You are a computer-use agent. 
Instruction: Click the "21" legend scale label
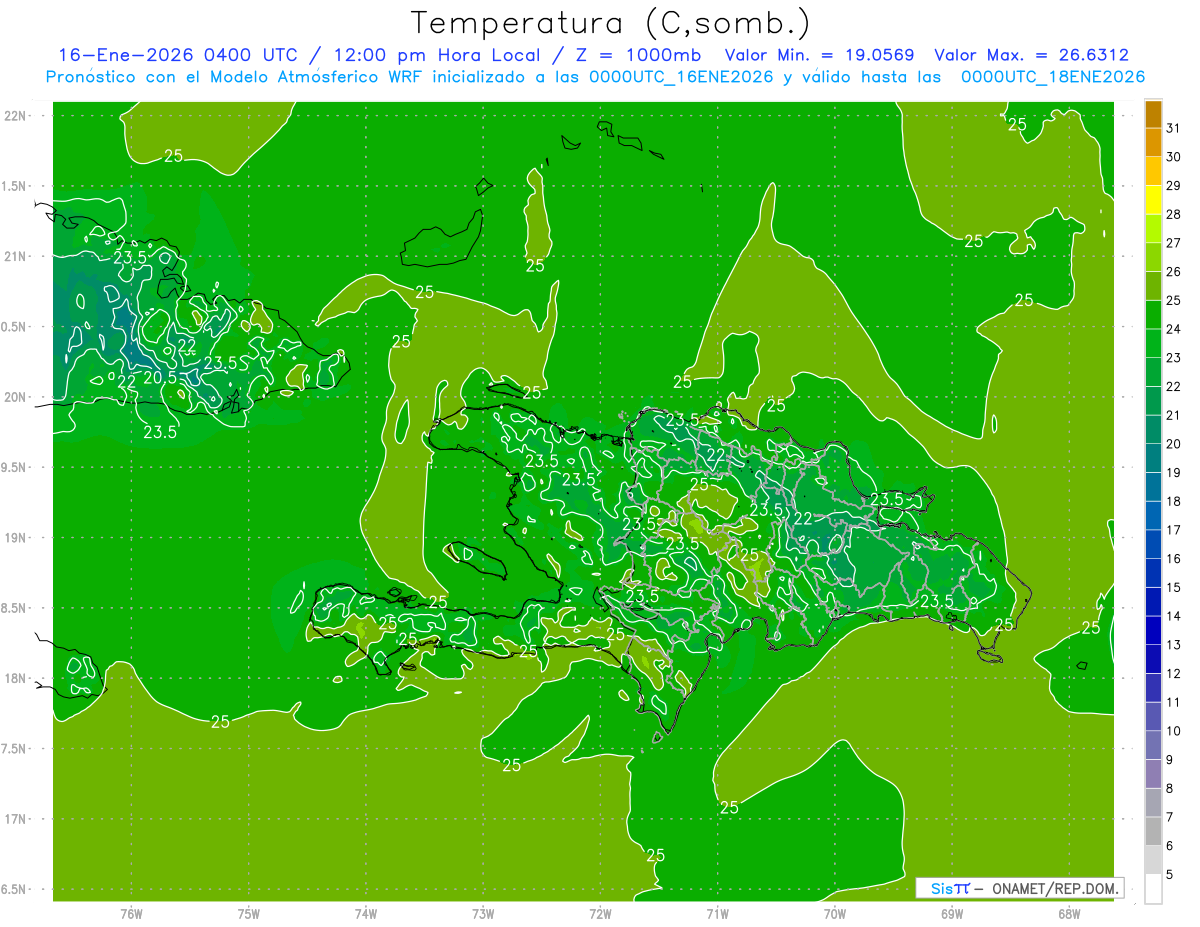1174,415
